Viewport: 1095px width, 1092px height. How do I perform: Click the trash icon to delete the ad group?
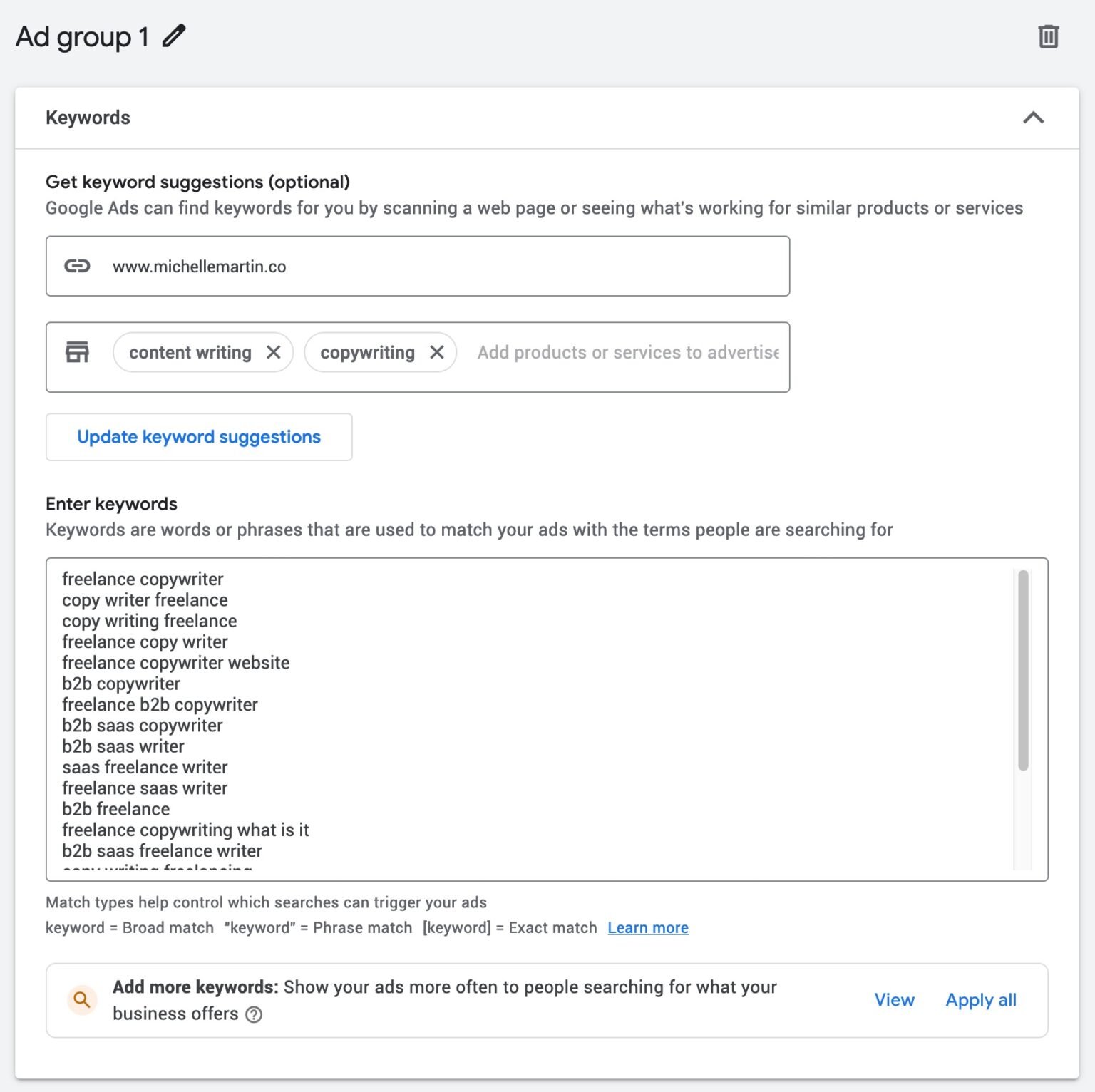[1048, 36]
